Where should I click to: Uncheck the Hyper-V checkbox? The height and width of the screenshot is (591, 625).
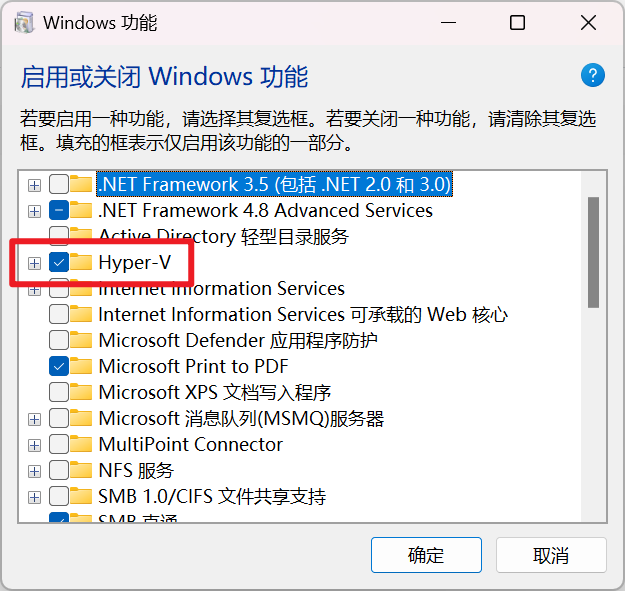(59, 263)
